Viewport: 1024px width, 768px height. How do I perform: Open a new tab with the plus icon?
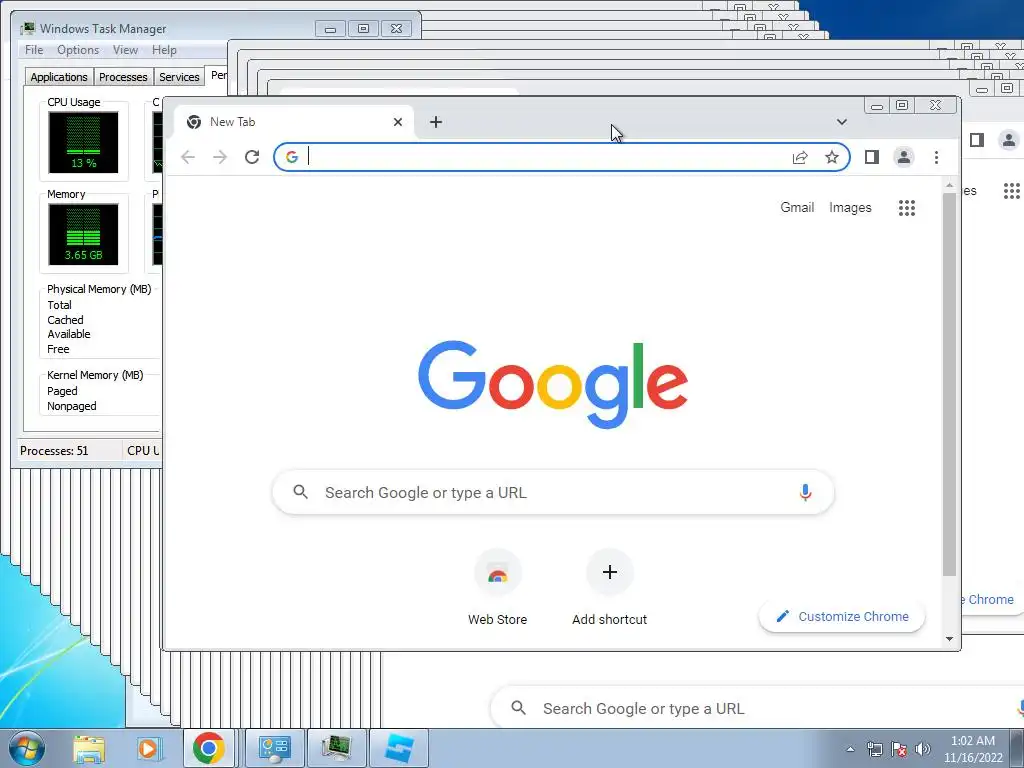click(436, 122)
